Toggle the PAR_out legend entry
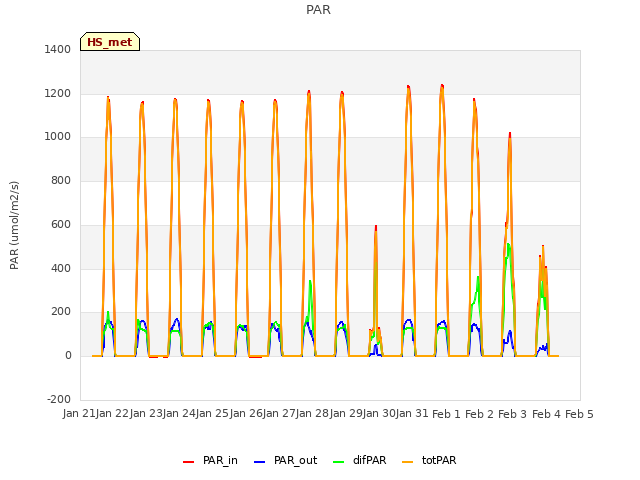640x480 pixels. 285,460
